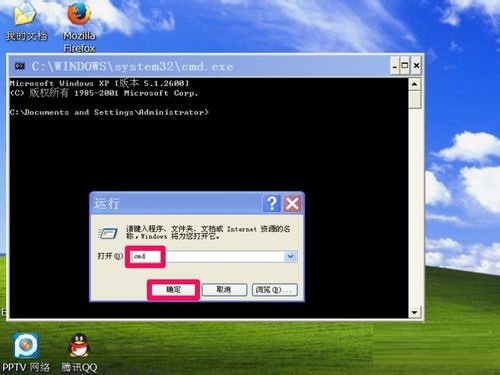Click the 'Microsoft Windows XP' version text line

pos(99,83)
